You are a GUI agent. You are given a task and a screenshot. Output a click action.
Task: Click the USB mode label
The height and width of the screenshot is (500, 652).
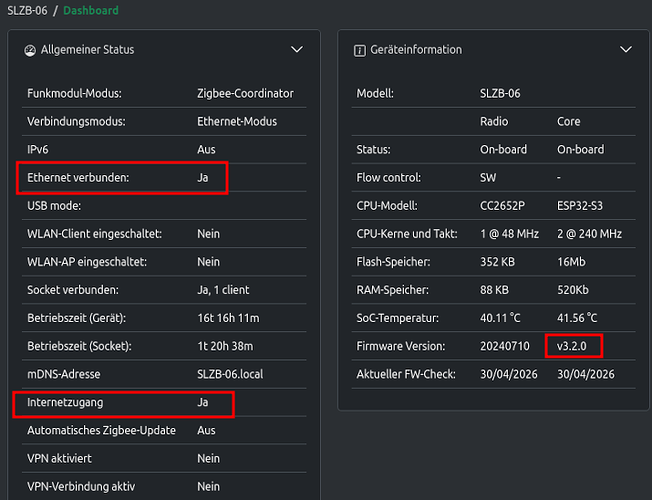click(54, 205)
